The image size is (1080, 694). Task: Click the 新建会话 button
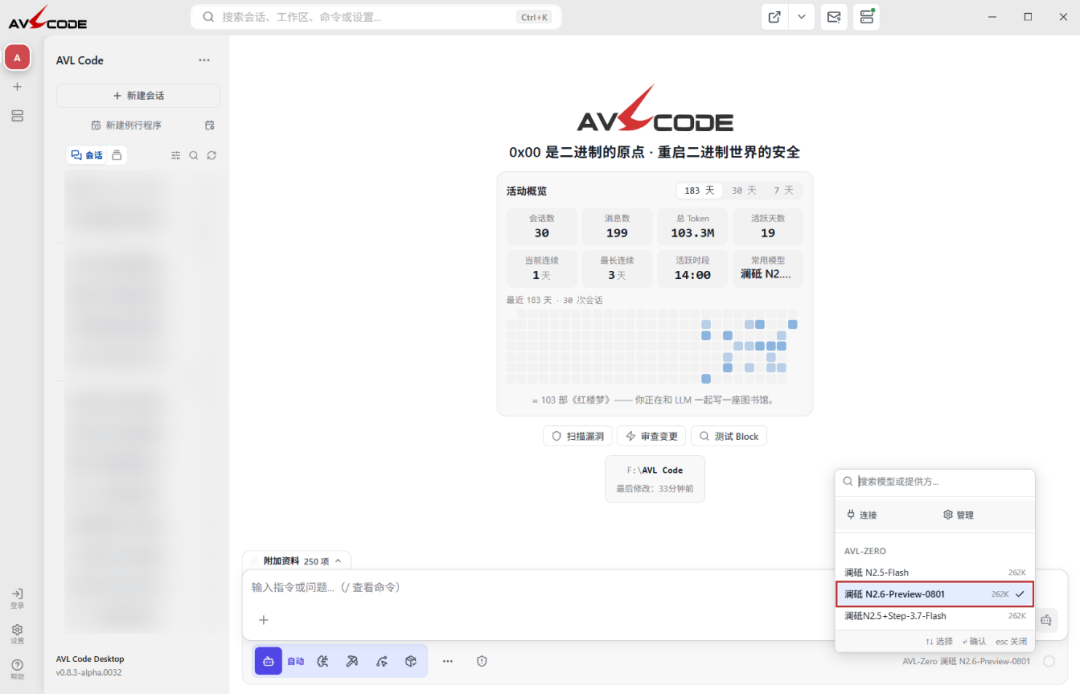point(138,96)
